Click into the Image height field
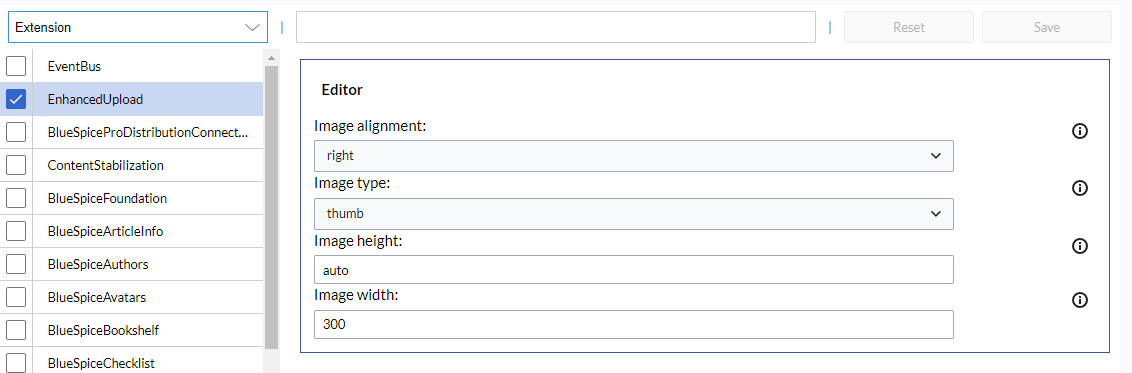Screen dimensions: 1132x373 pyautogui.click(x=634, y=270)
